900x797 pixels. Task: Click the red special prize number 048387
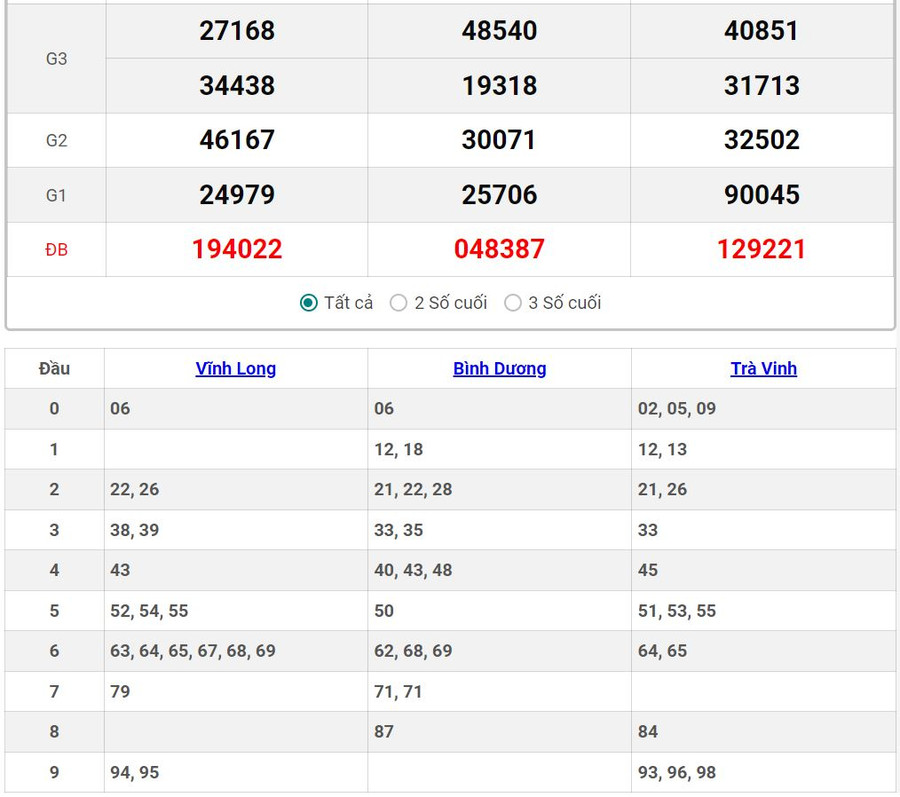pyautogui.click(x=499, y=249)
